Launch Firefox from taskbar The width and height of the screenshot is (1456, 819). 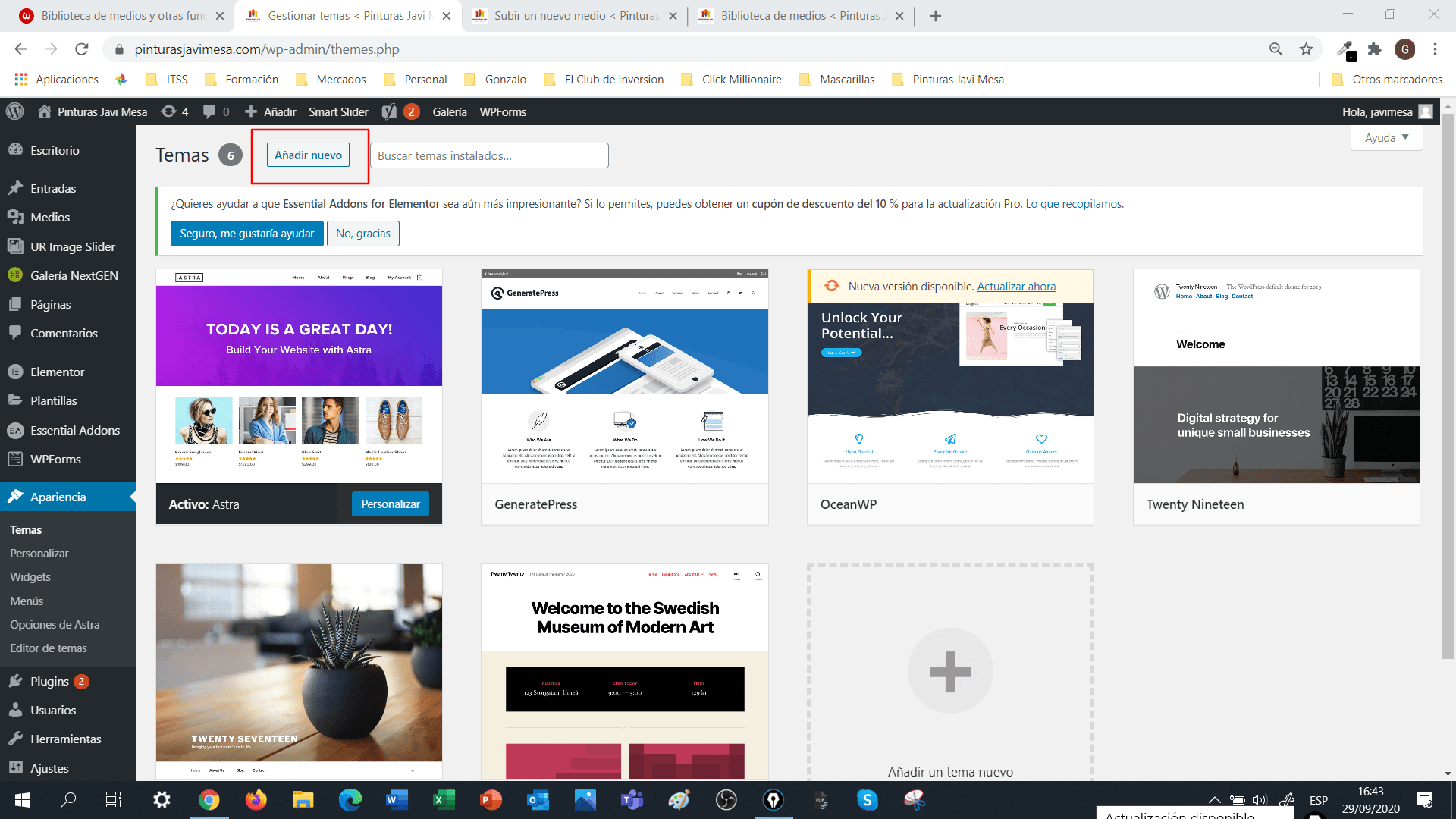tap(256, 800)
